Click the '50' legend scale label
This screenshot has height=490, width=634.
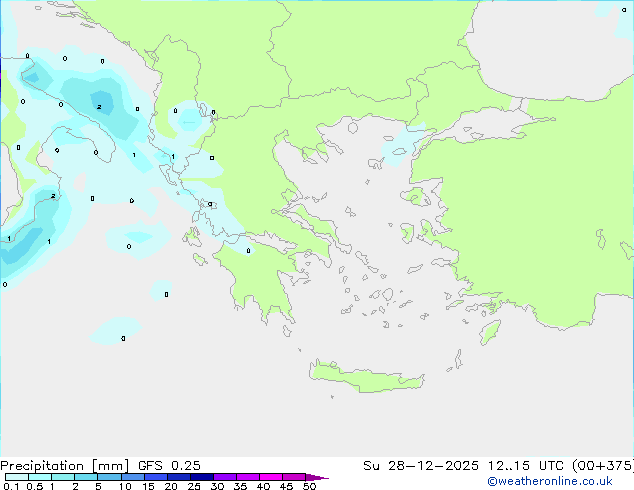click(309, 486)
